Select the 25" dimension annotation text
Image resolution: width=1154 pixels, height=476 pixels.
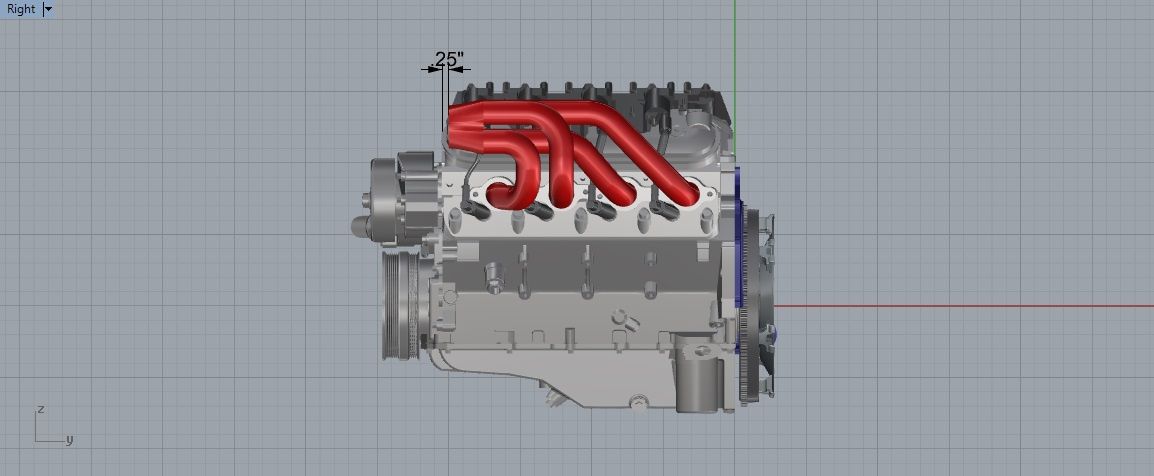click(x=449, y=59)
